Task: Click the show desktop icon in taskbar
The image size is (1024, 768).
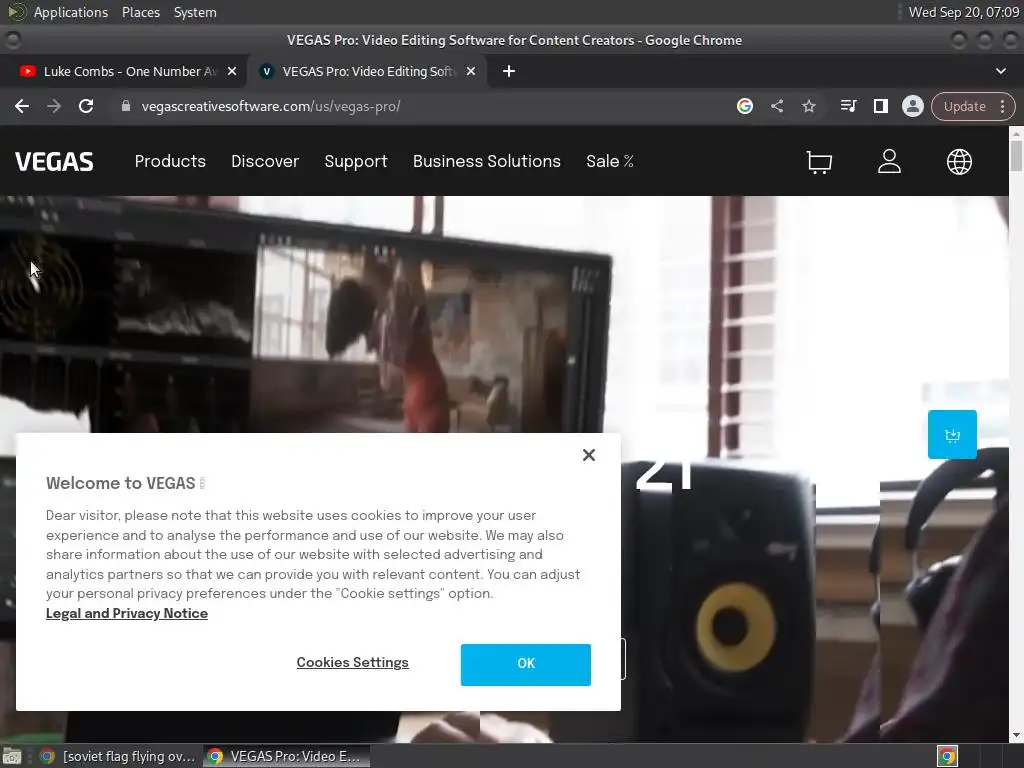Action: pos(12,756)
